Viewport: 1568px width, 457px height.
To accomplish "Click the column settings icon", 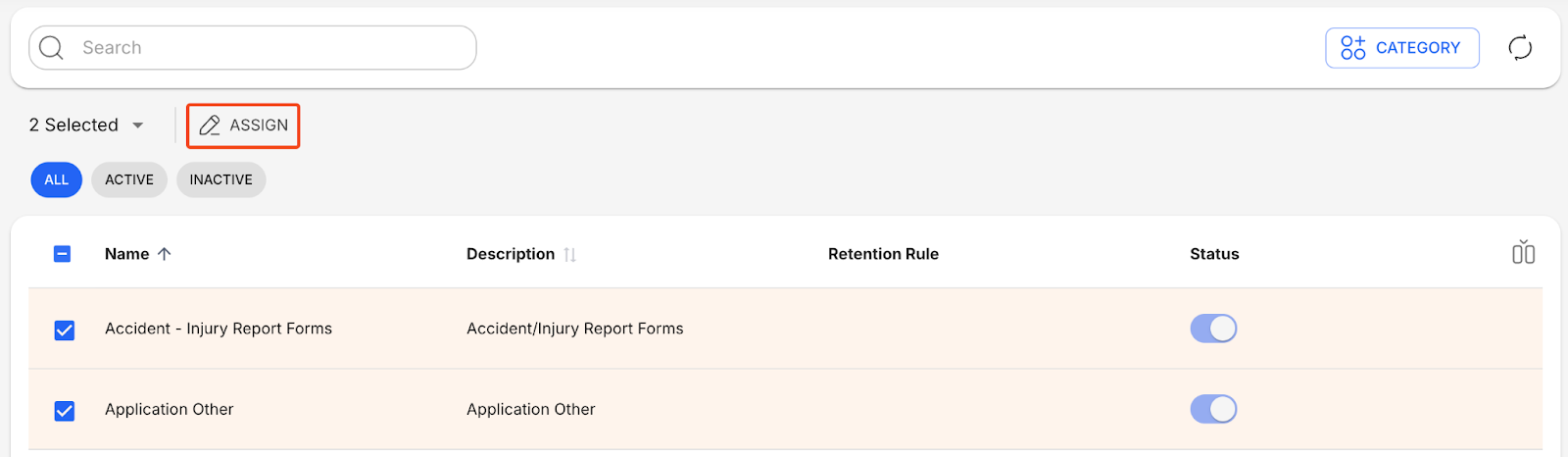I will coord(1523,253).
